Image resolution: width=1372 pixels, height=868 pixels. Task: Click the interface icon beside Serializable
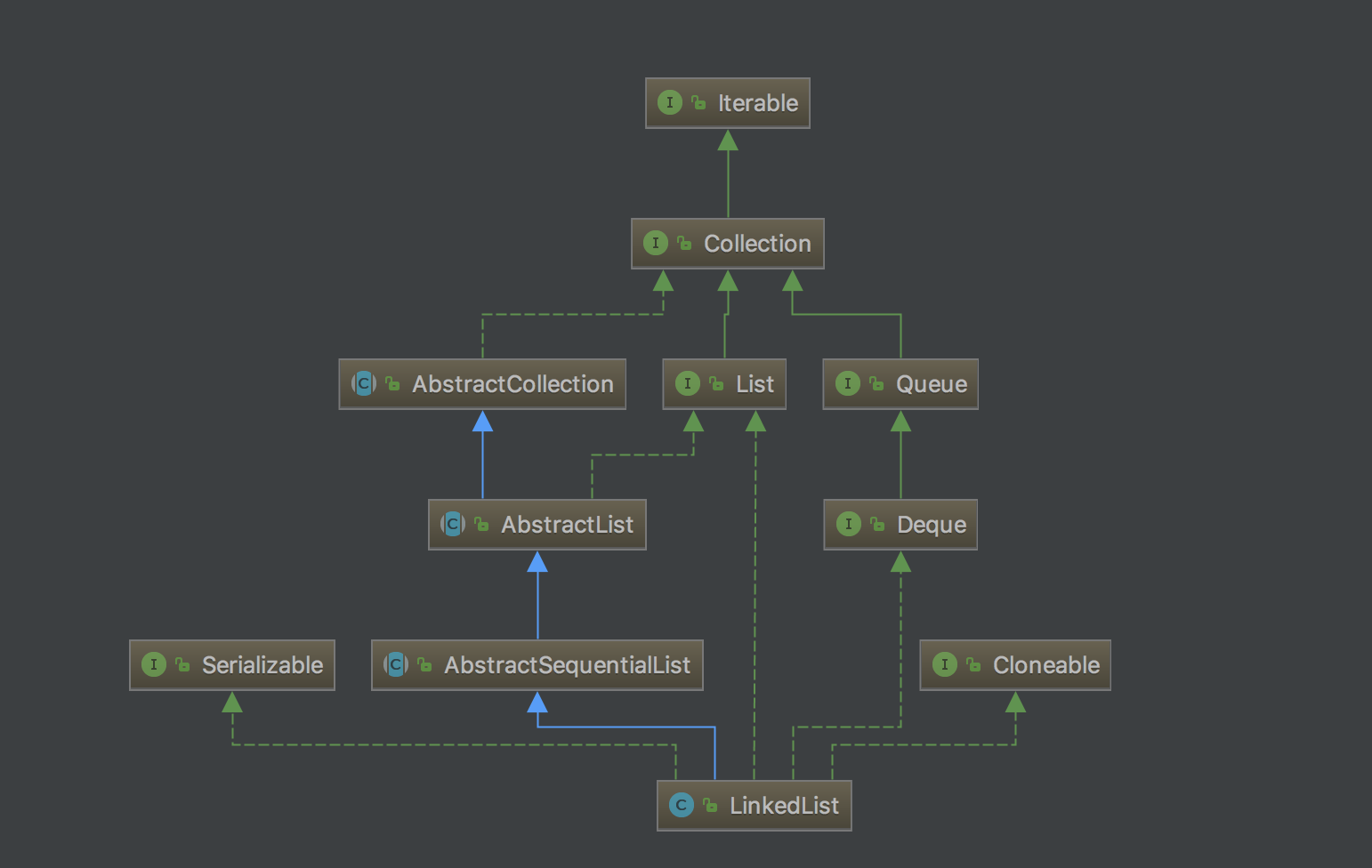tap(153, 665)
